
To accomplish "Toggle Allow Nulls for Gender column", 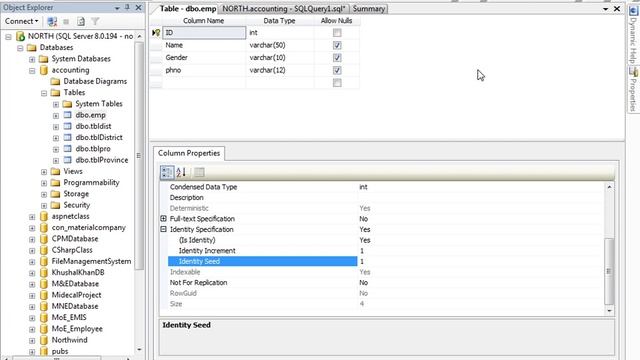I will point(337,58).
